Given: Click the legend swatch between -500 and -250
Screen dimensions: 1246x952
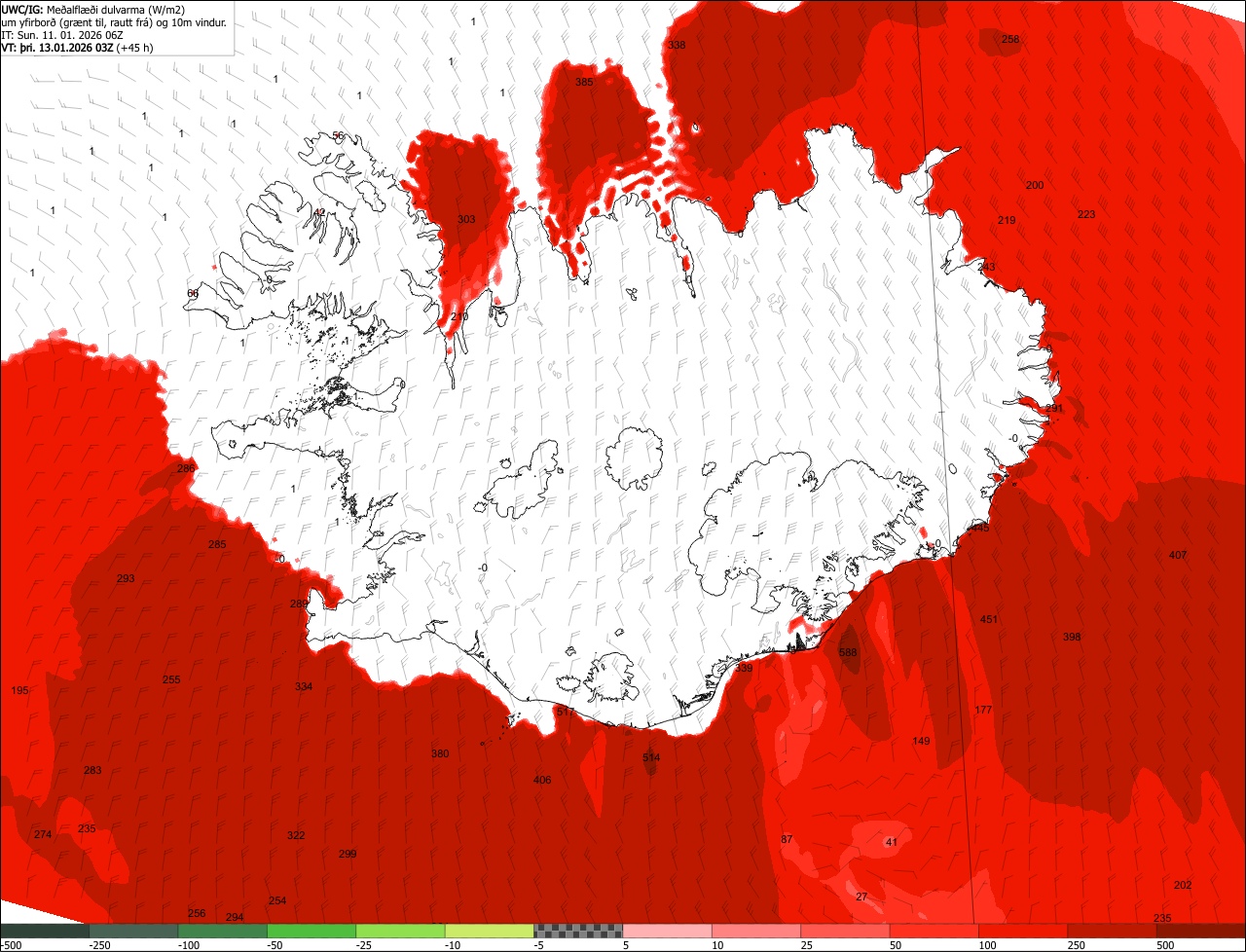Looking at the screenshot, I should (x=45, y=931).
